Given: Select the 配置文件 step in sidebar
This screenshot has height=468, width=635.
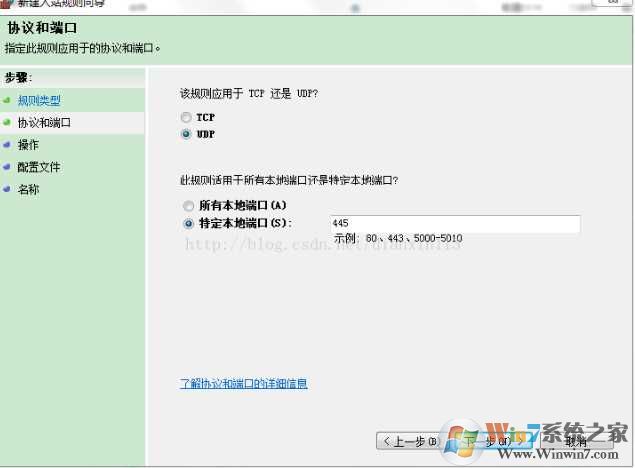Looking at the screenshot, I should point(39,167).
